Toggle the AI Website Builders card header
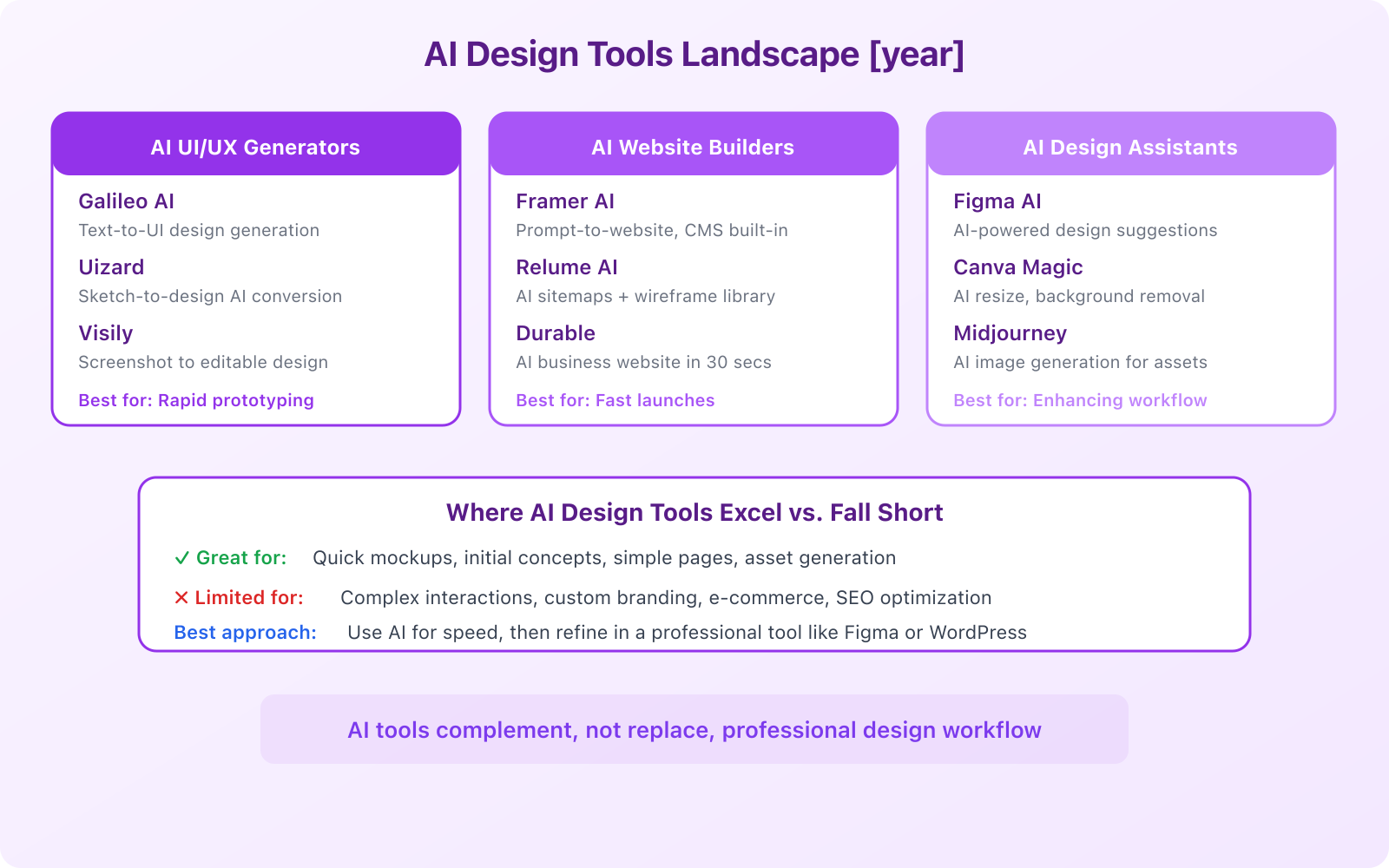Viewport: 1389px width, 868px height. [693, 144]
